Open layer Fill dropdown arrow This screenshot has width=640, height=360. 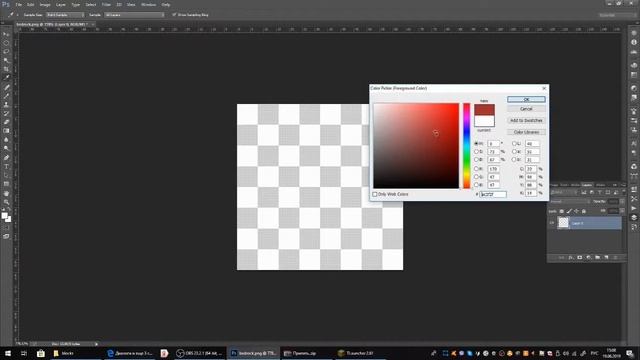click(x=622, y=211)
